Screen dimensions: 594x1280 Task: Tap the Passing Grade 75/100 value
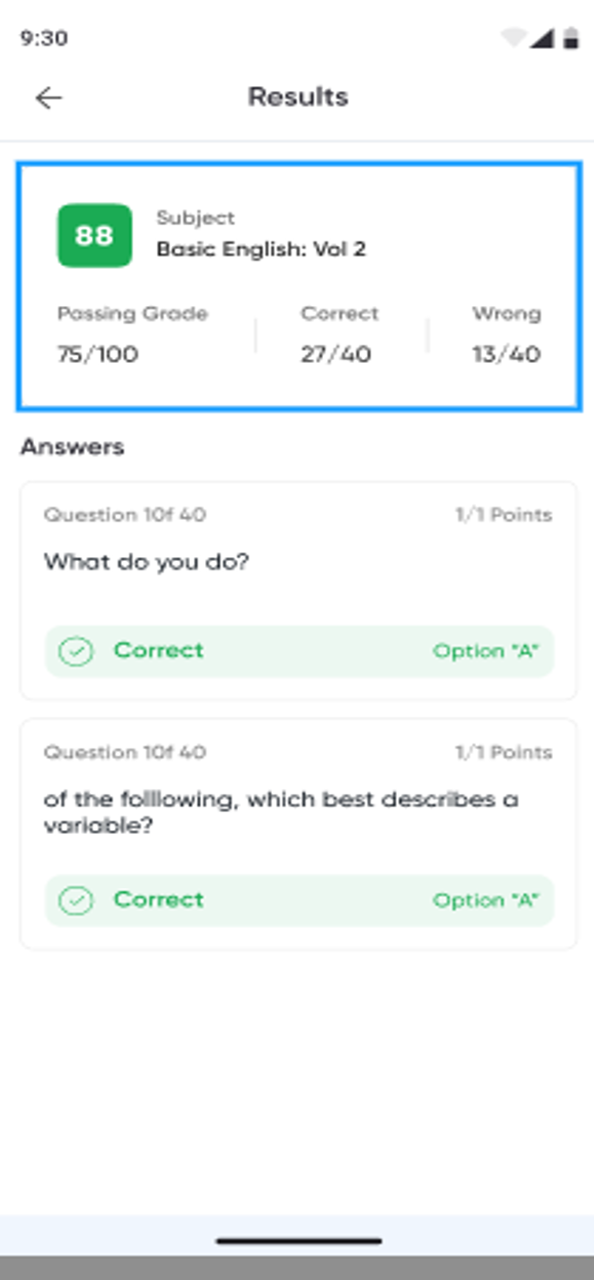click(x=97, y=354)
